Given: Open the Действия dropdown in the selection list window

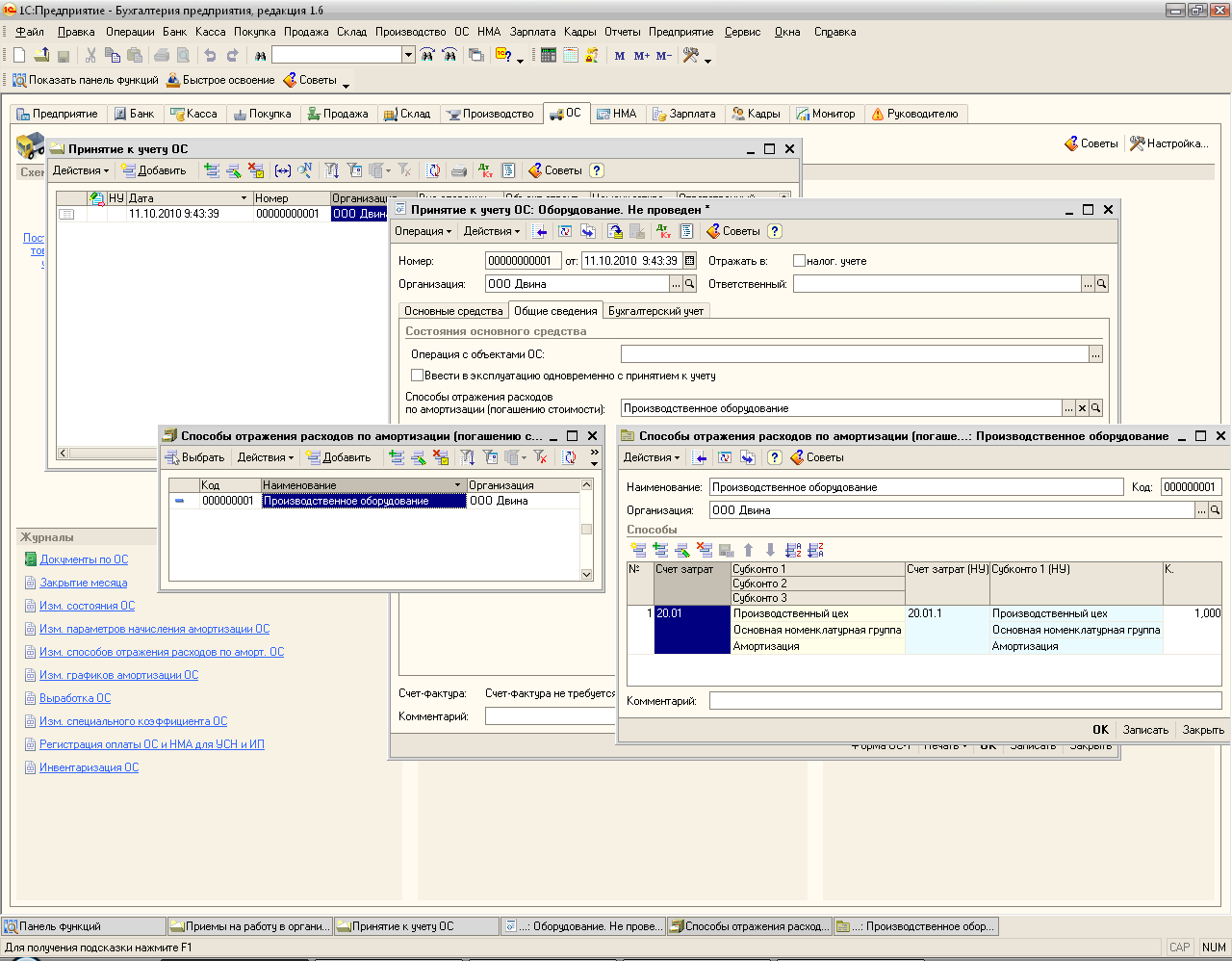Looking at the screenshot, I should click(x=265, y=457).
